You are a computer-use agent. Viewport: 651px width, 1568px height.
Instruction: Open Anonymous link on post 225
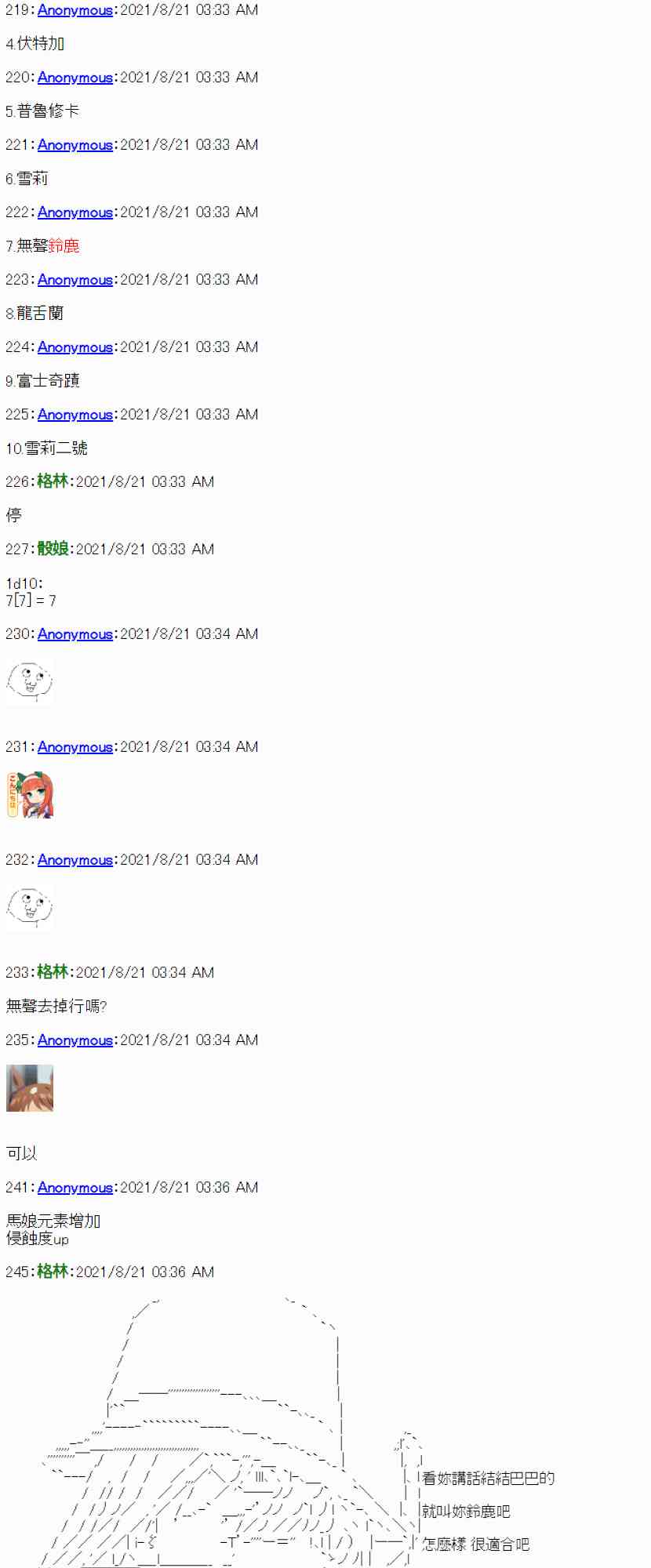[75, 415]
